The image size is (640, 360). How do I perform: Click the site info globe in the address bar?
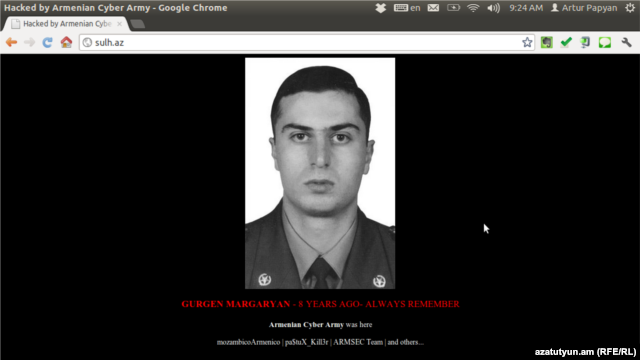pos(87,42)
